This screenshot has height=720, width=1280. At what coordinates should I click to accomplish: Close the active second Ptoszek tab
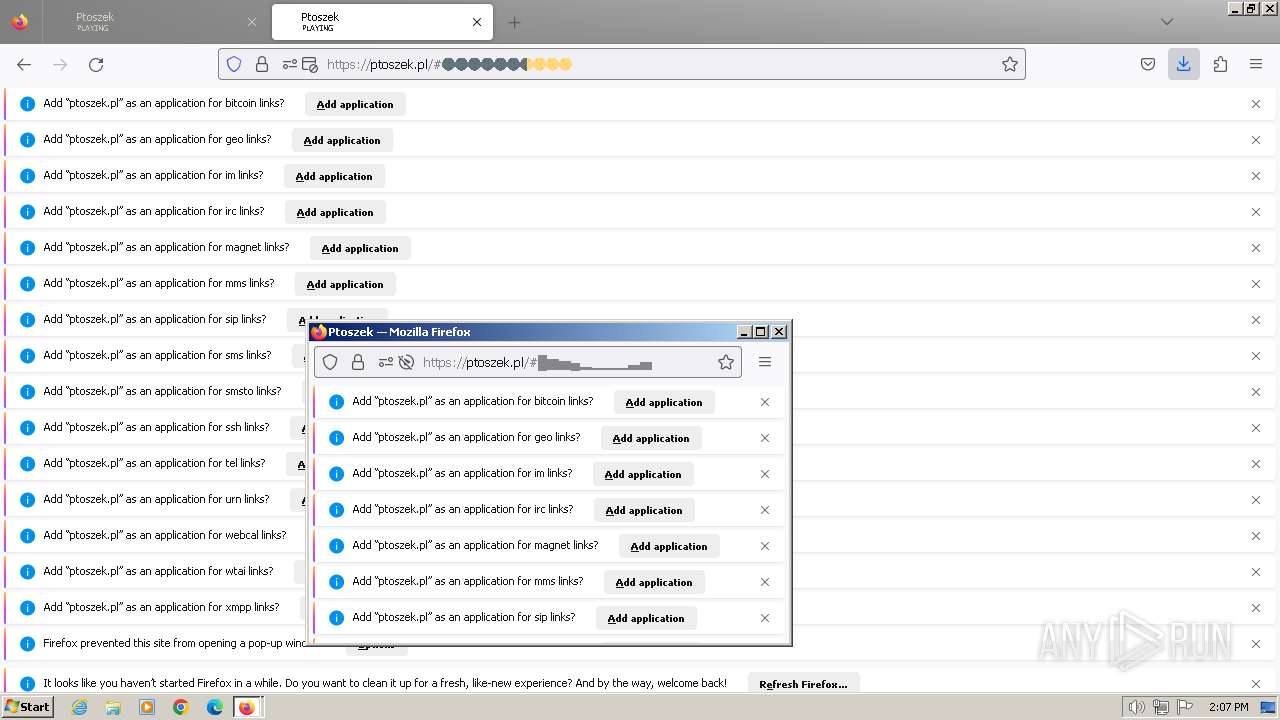point(477,22)
